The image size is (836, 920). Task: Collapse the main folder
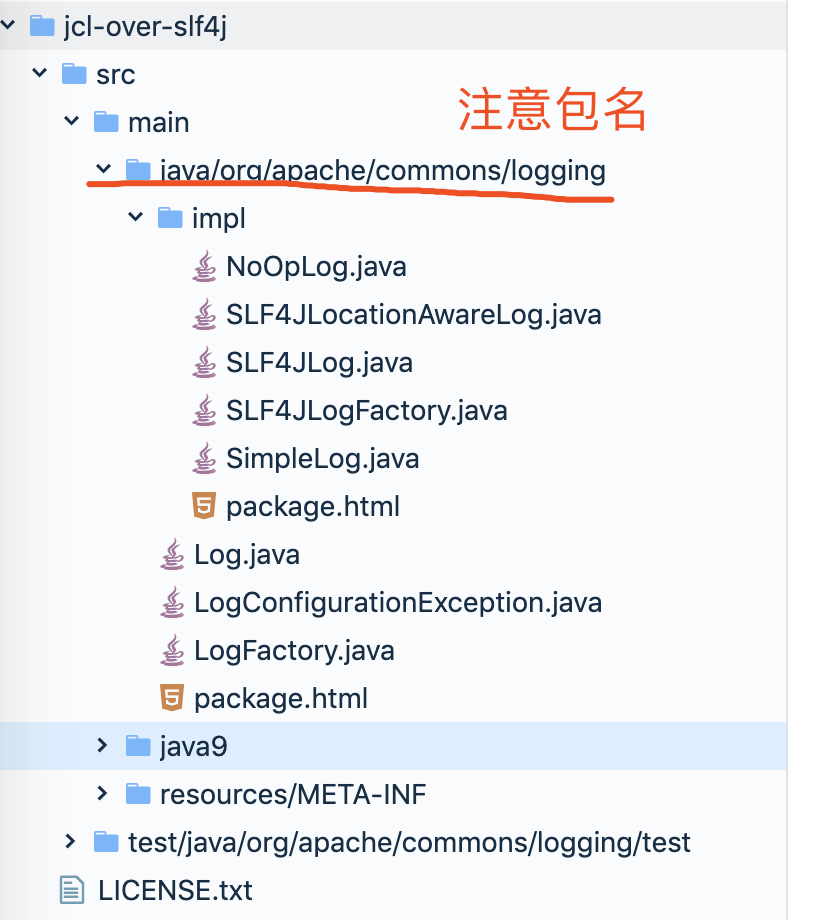72,122
